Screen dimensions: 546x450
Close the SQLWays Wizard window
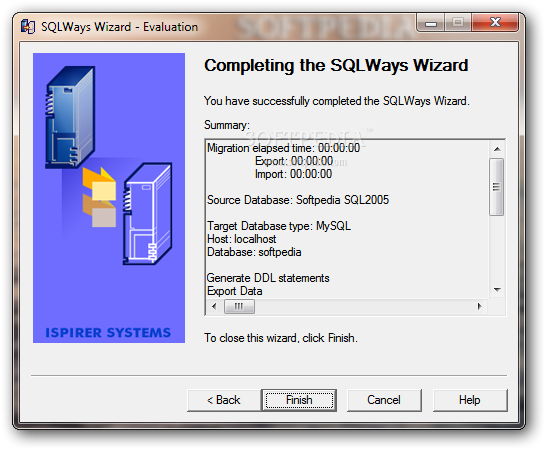click(495, 23)
